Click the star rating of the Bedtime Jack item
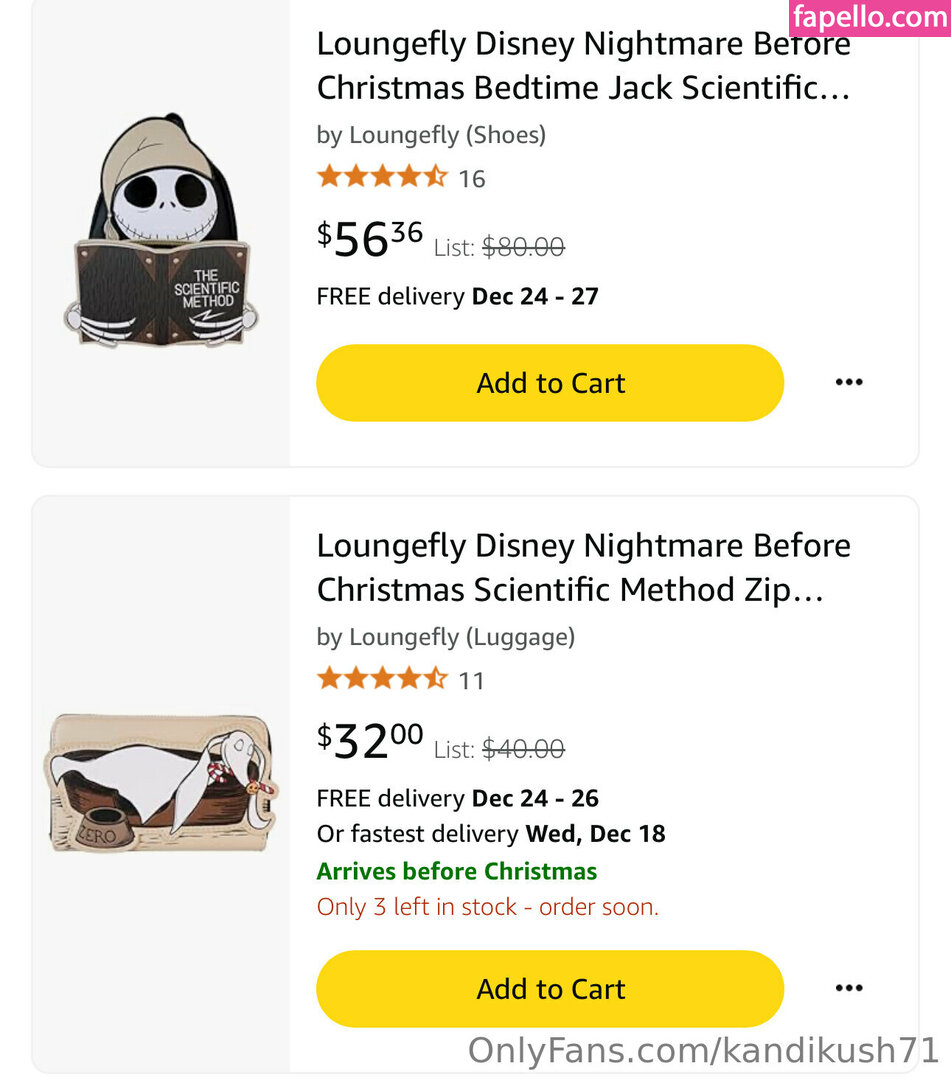This screenshot has height=1080, width=951. tap(381, 178)
